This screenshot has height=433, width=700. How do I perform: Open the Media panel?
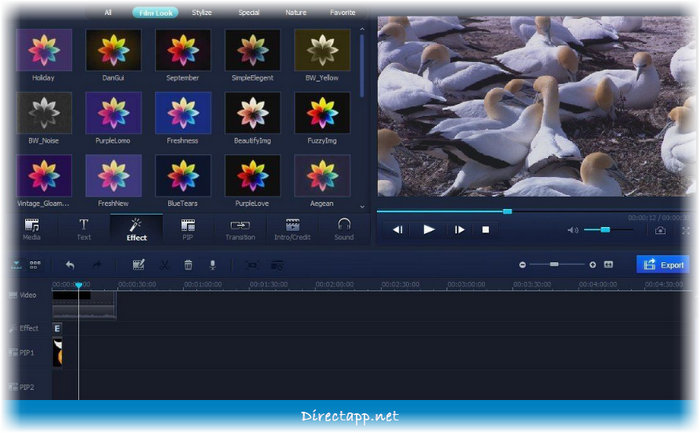pyautogui.click(x=32, y=229)
